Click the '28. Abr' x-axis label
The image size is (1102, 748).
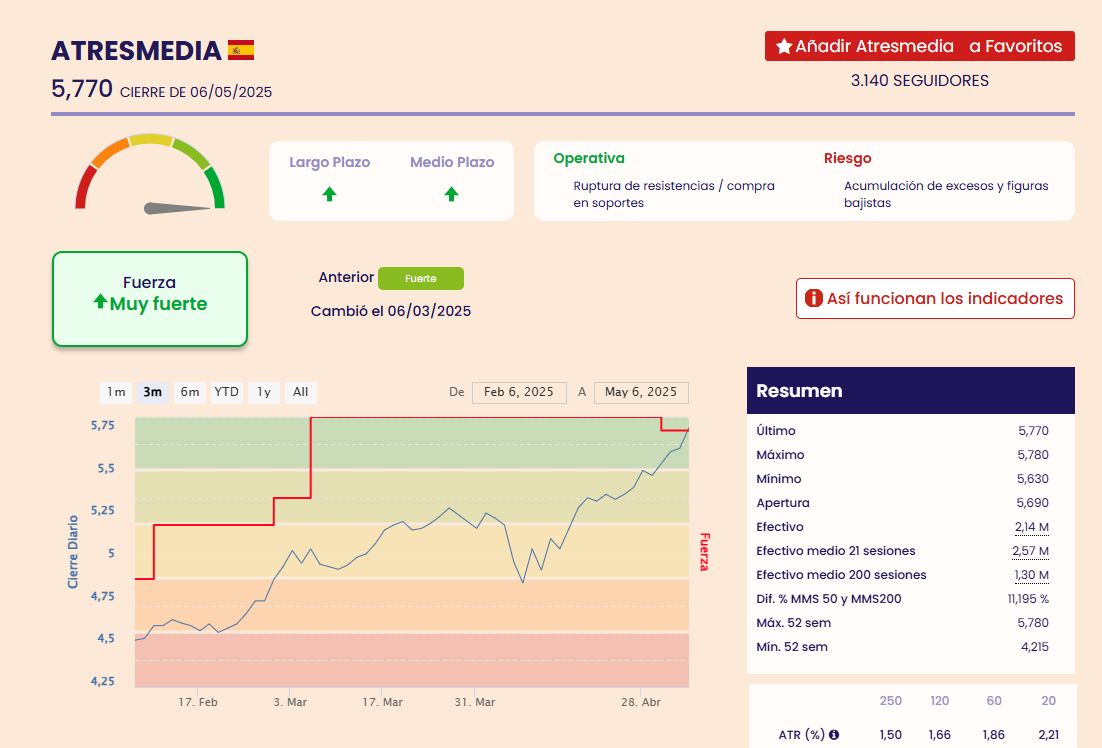(641, 702)
